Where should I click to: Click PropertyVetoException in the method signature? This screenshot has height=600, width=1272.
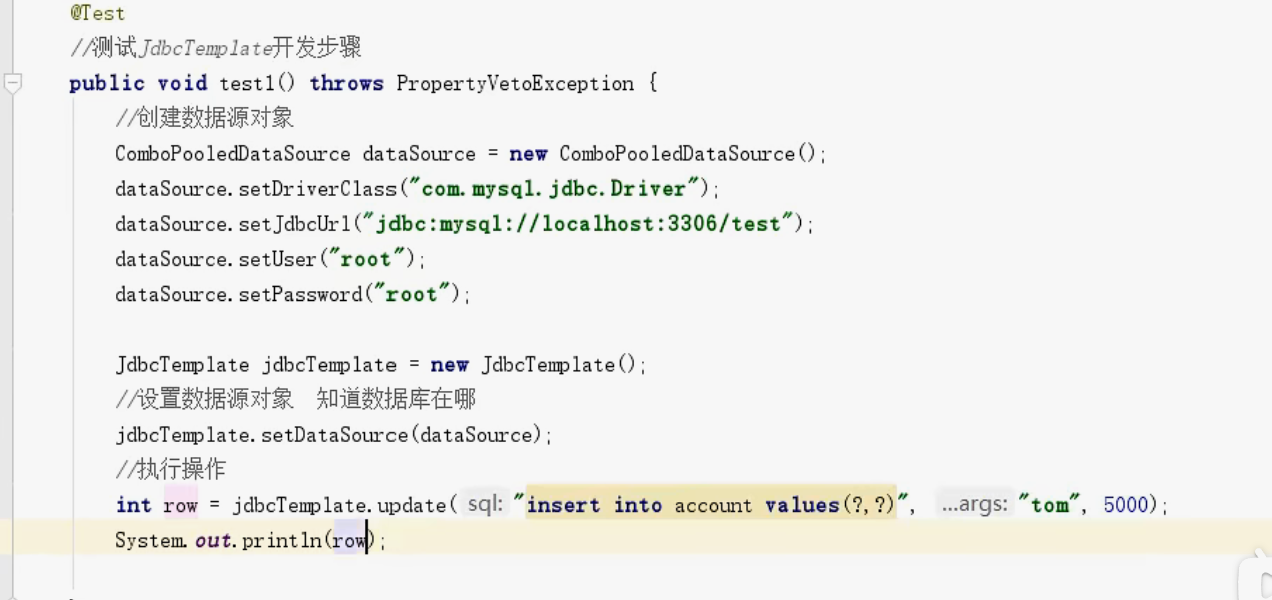(515, 84)
